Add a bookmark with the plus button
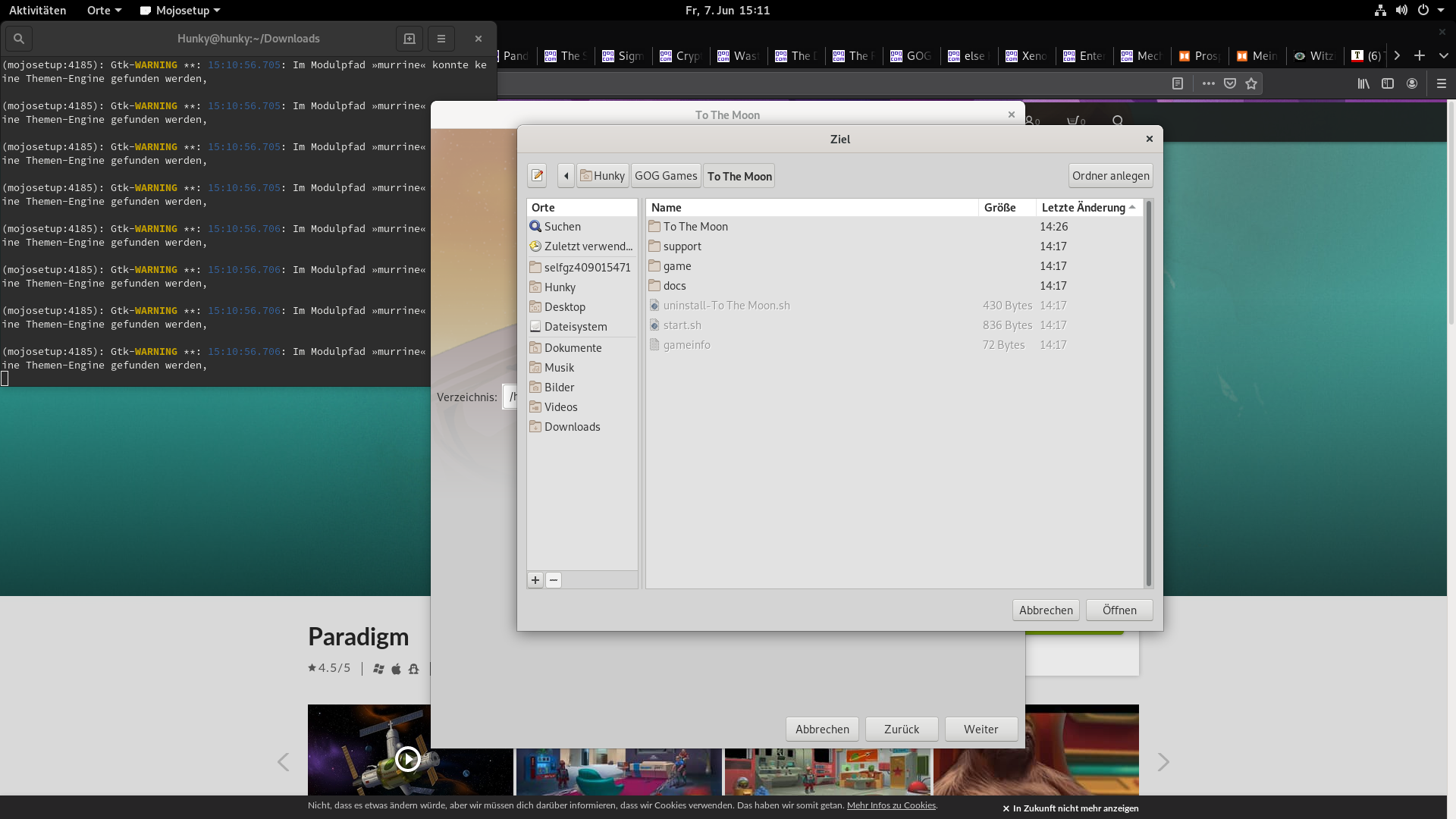The height and width of the screenshot is (819, 1456). 535,580
